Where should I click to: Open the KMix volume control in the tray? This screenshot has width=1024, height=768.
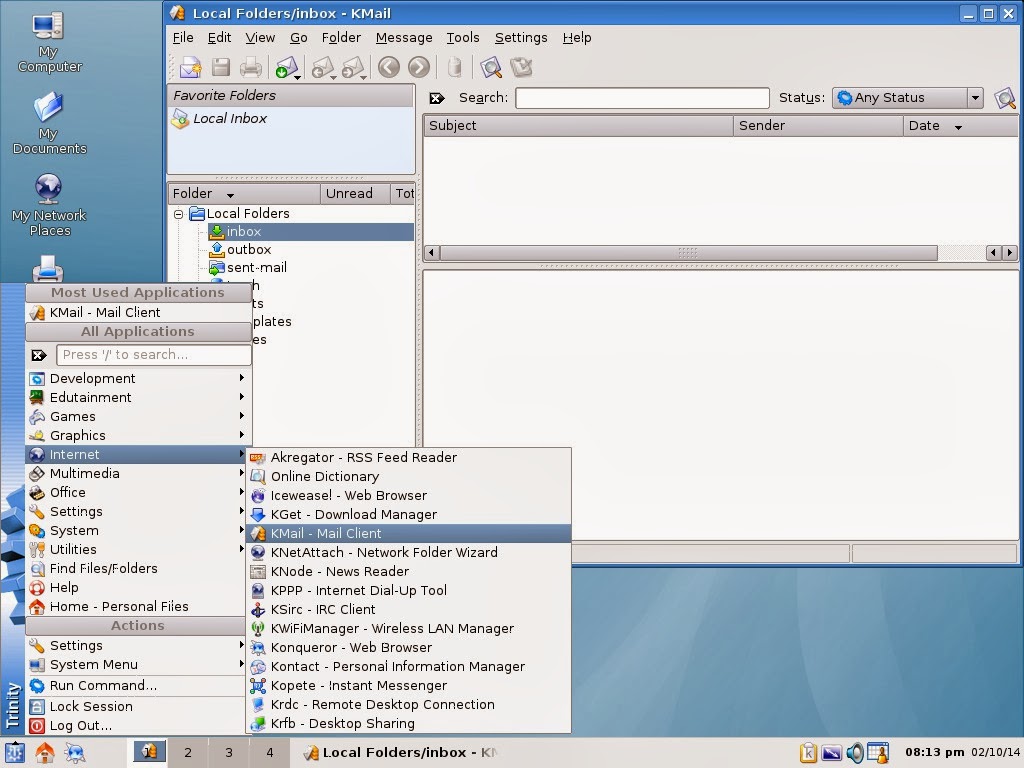[857, 753]
